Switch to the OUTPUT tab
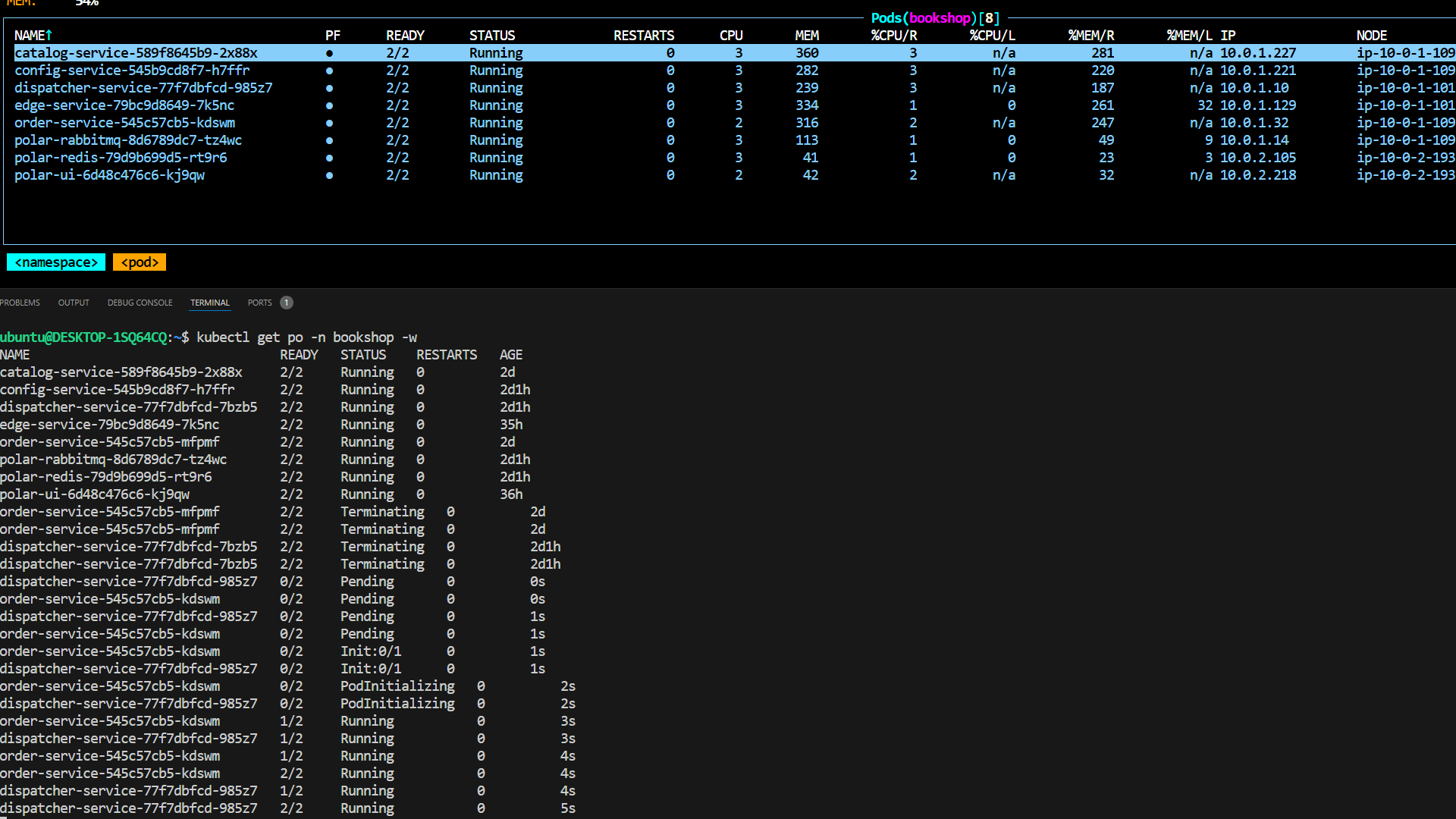The image size is (1456, 819). [74, 303]
